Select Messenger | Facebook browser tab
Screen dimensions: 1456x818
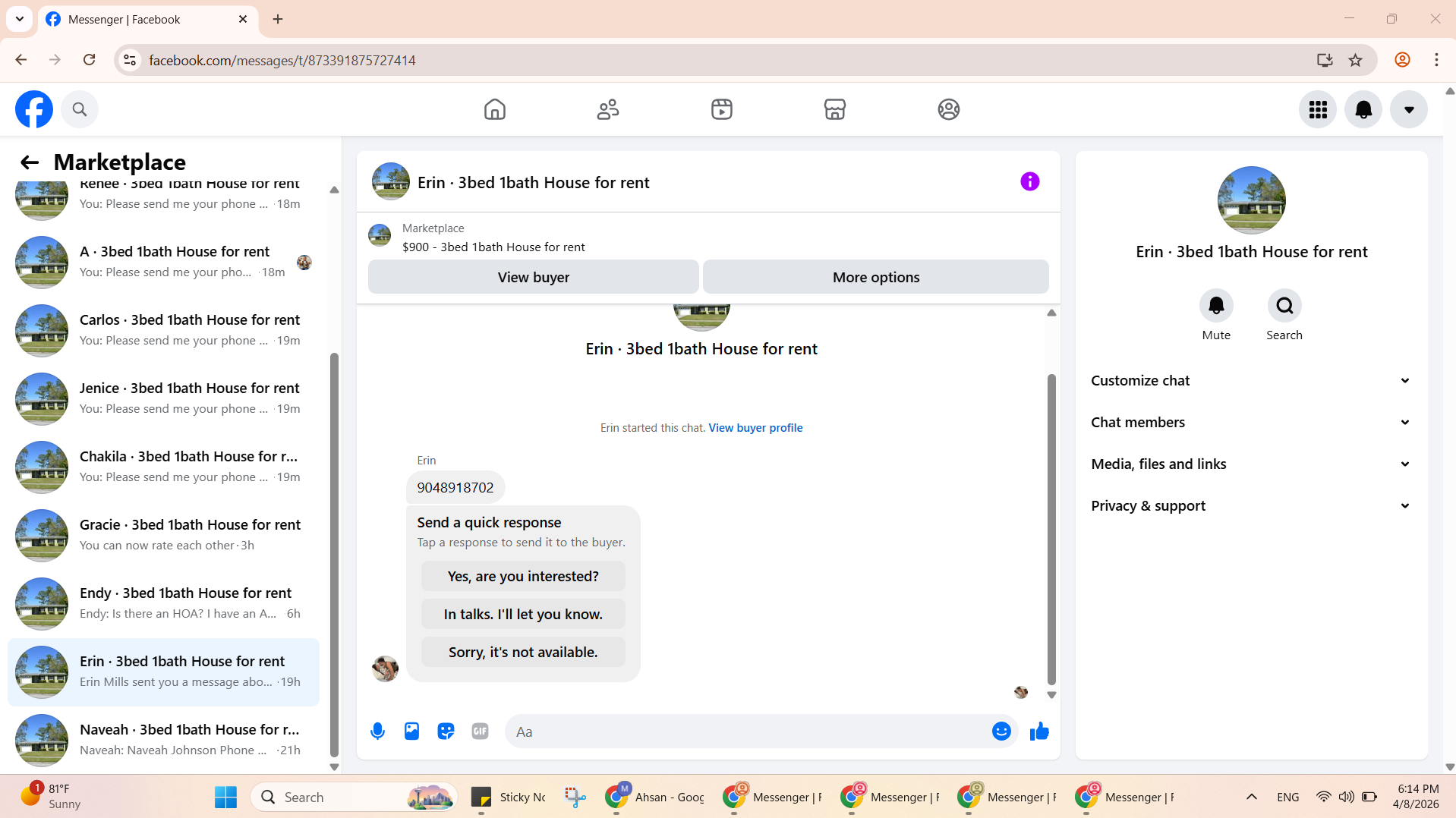coord(147,20)
